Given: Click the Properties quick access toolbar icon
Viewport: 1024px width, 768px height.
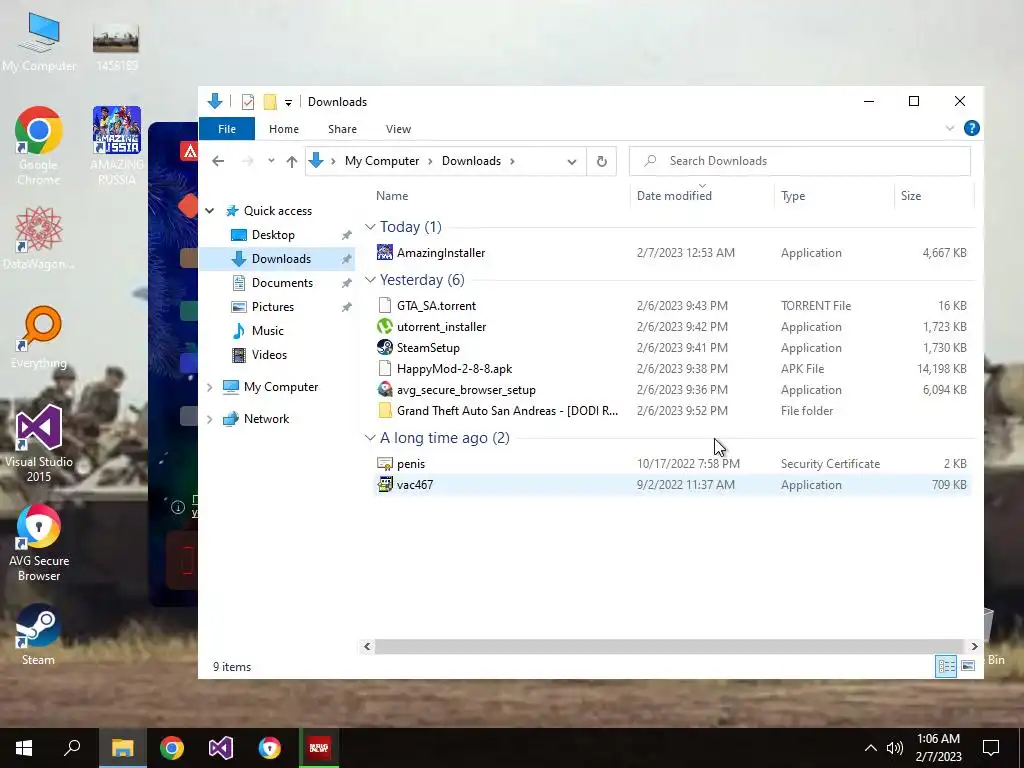Looking at the screenshot, I should 248,102.
